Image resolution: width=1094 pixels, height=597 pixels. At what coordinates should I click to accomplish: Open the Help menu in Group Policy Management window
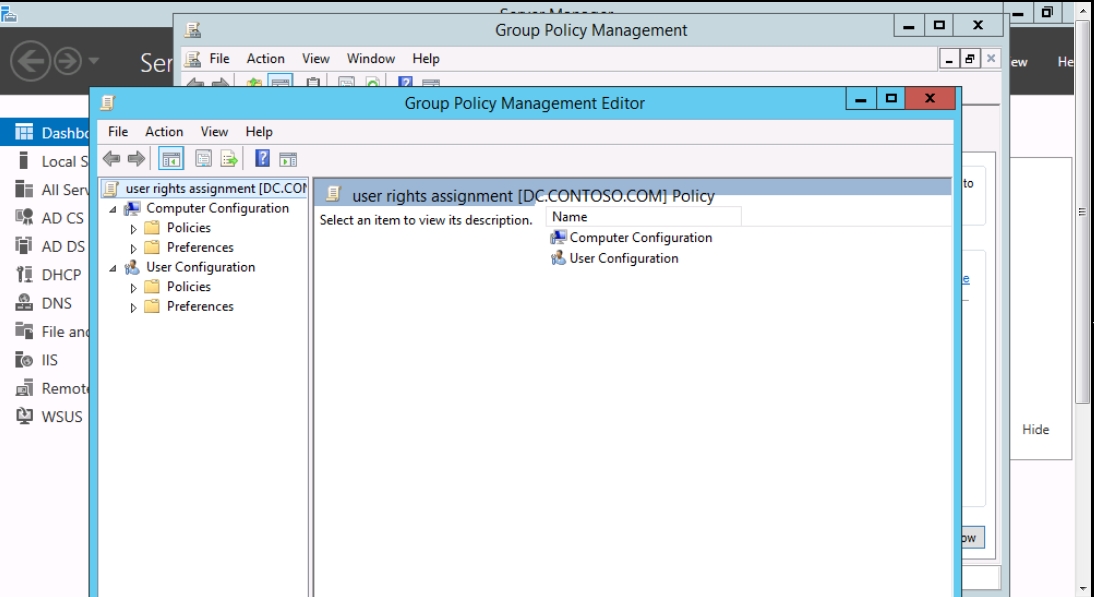point(426,59)
